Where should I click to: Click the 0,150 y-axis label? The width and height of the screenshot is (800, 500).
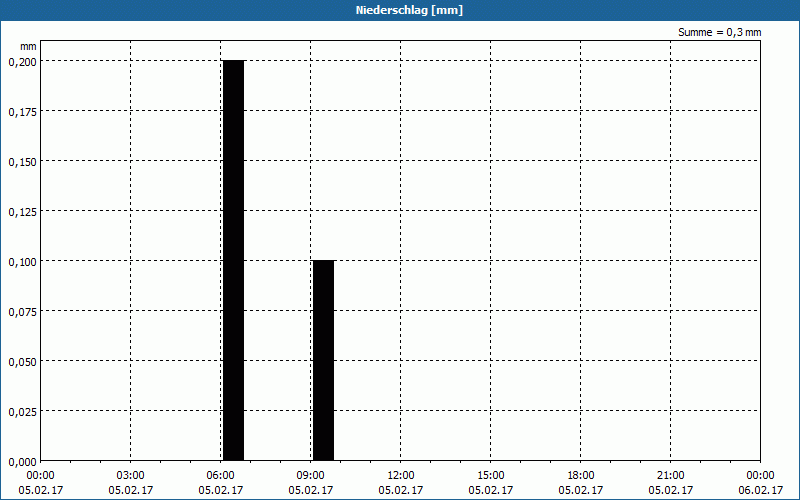tap(22, 162)
